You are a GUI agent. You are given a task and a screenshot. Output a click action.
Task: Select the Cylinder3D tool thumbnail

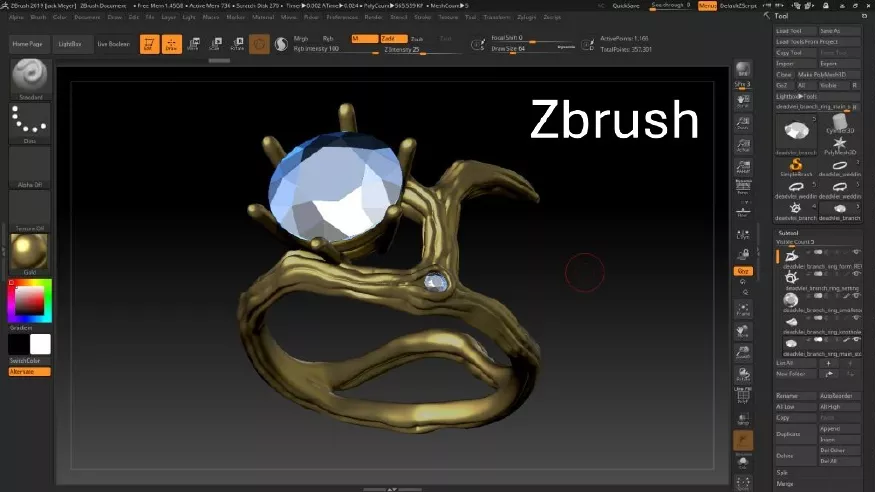click(x=840, y=124)
